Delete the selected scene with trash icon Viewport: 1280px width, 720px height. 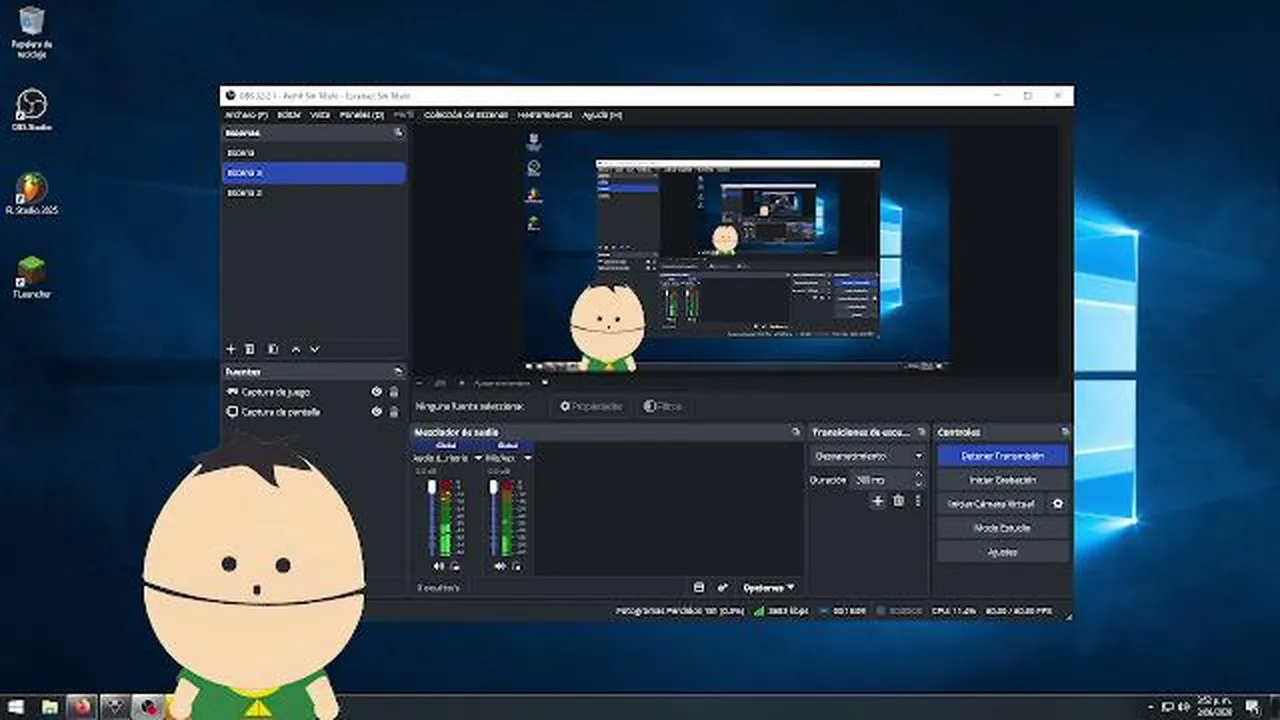tap(250, 349)
